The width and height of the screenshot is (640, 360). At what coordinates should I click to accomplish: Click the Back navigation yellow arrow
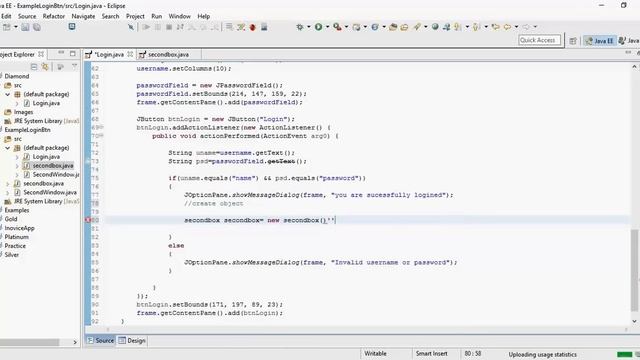[507, 27]
